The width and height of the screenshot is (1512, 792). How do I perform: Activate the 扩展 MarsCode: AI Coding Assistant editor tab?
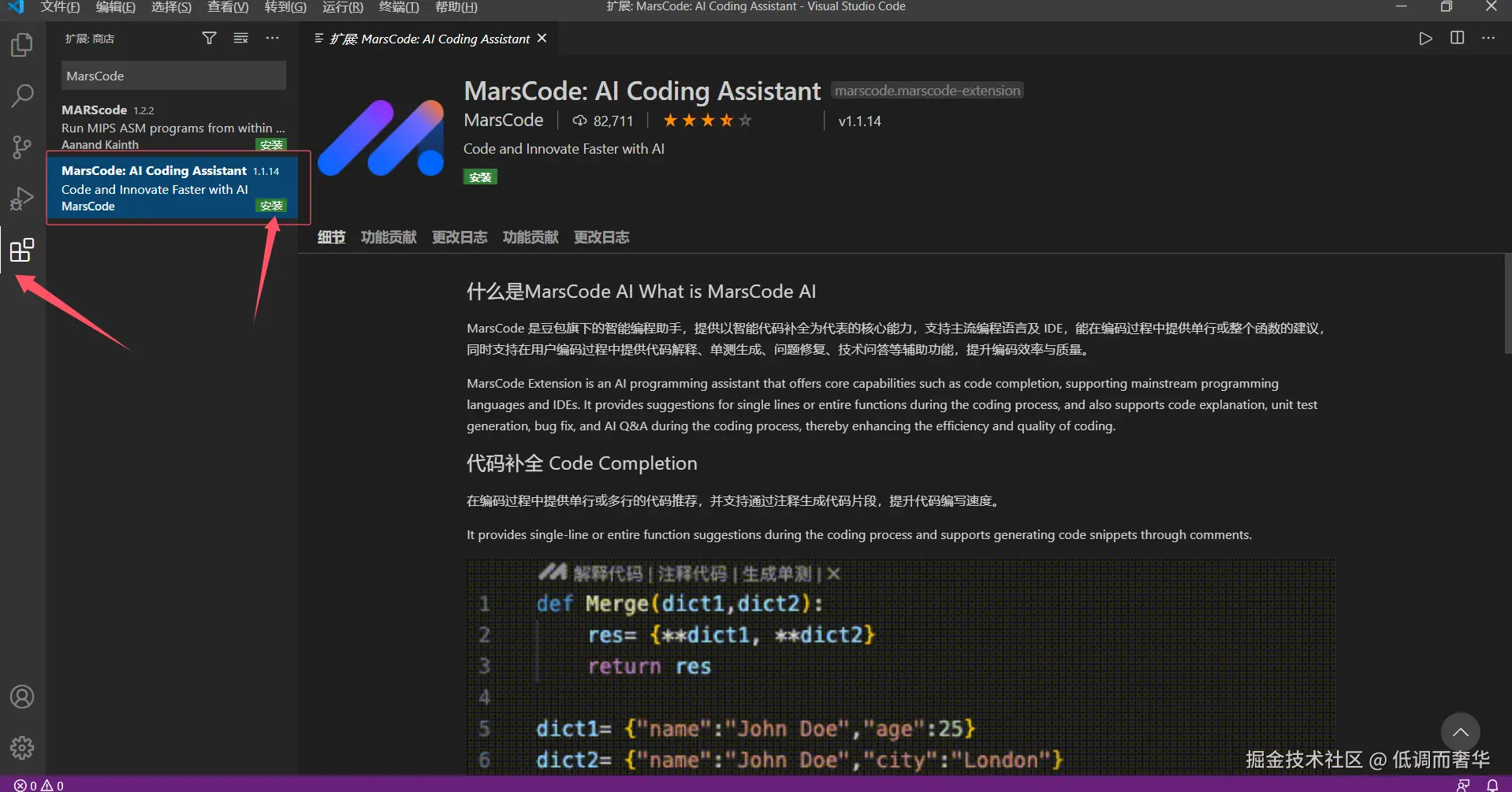[430, 39]
